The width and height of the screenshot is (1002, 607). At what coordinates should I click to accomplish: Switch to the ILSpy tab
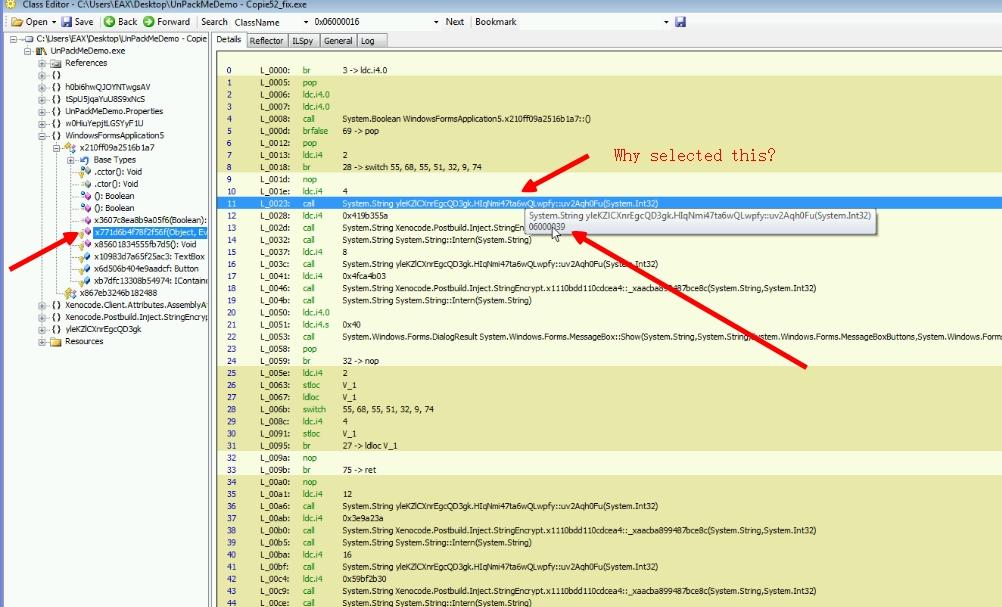[x=303, y=41]
